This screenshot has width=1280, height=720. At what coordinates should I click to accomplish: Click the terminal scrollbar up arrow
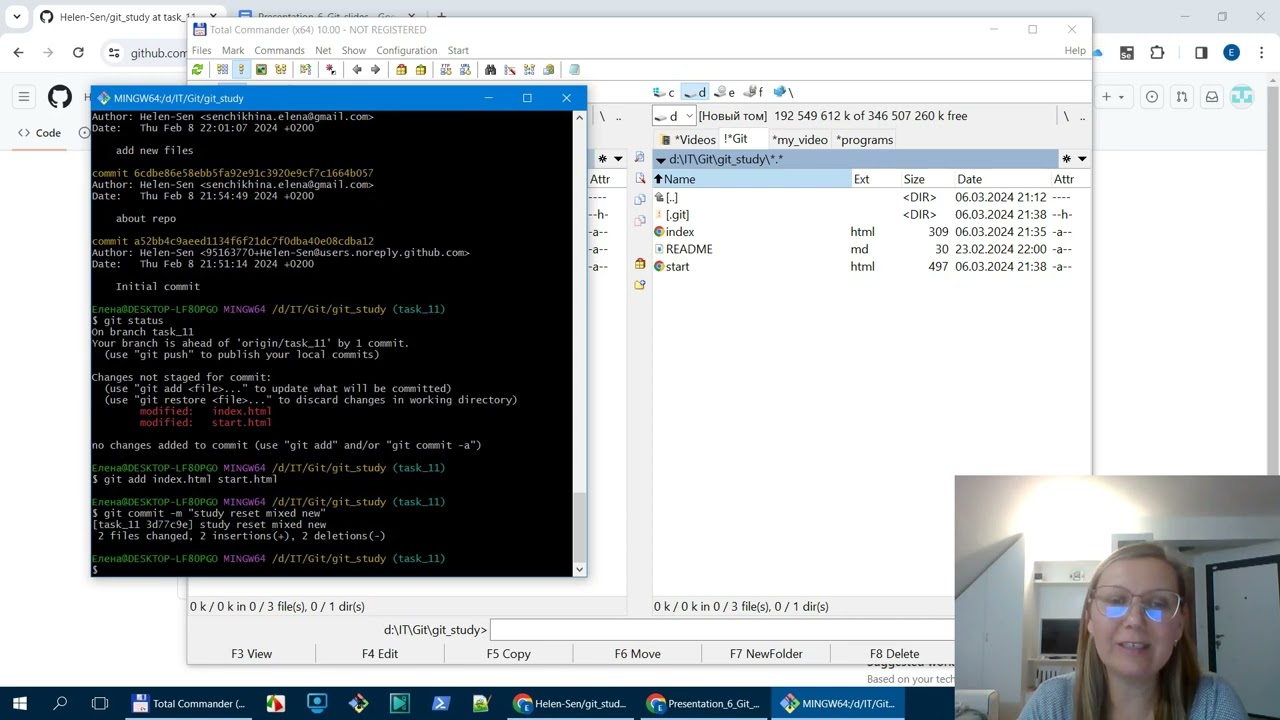click(579, 117)
